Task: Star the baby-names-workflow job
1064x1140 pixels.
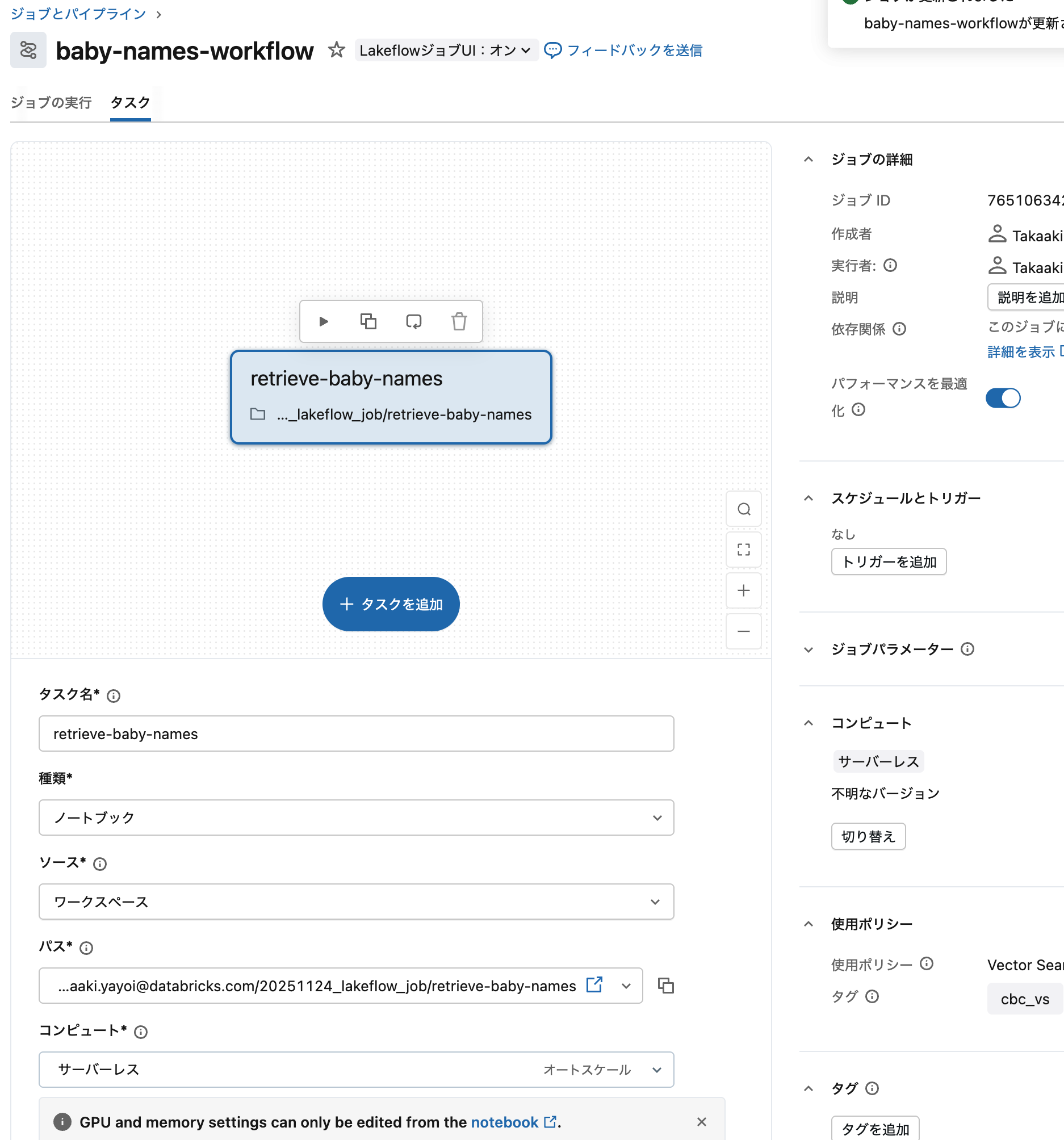Action: (x=336, y=51)
